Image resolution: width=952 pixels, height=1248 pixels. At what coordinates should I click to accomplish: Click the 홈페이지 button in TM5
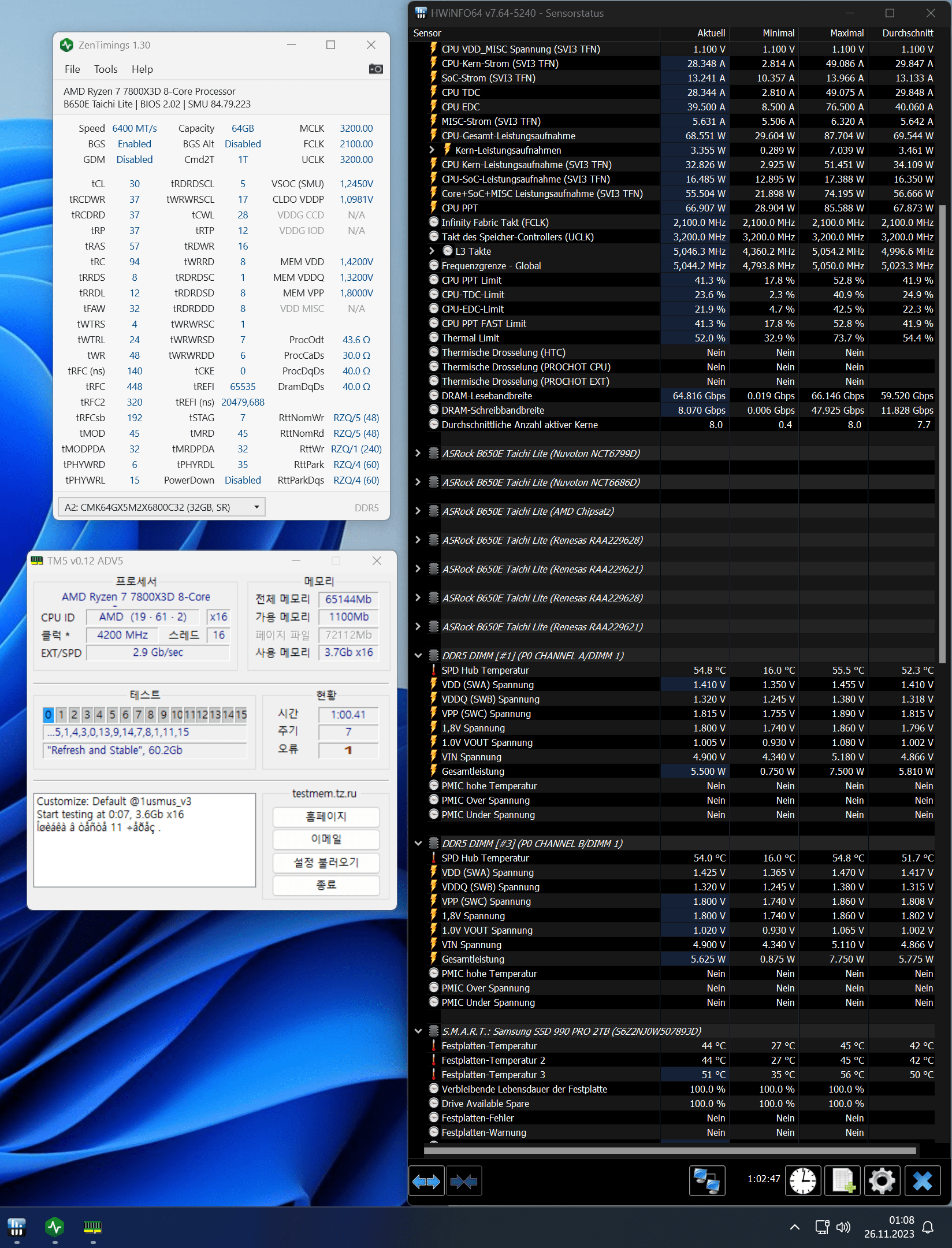tap(326, 817)
